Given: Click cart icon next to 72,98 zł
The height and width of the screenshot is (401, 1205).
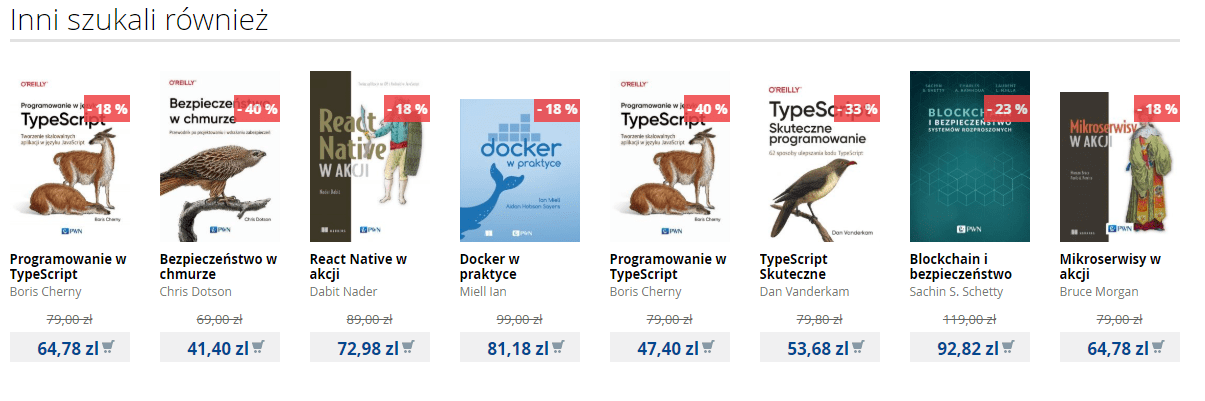Looking at the screenshot, I should [408, 347].
